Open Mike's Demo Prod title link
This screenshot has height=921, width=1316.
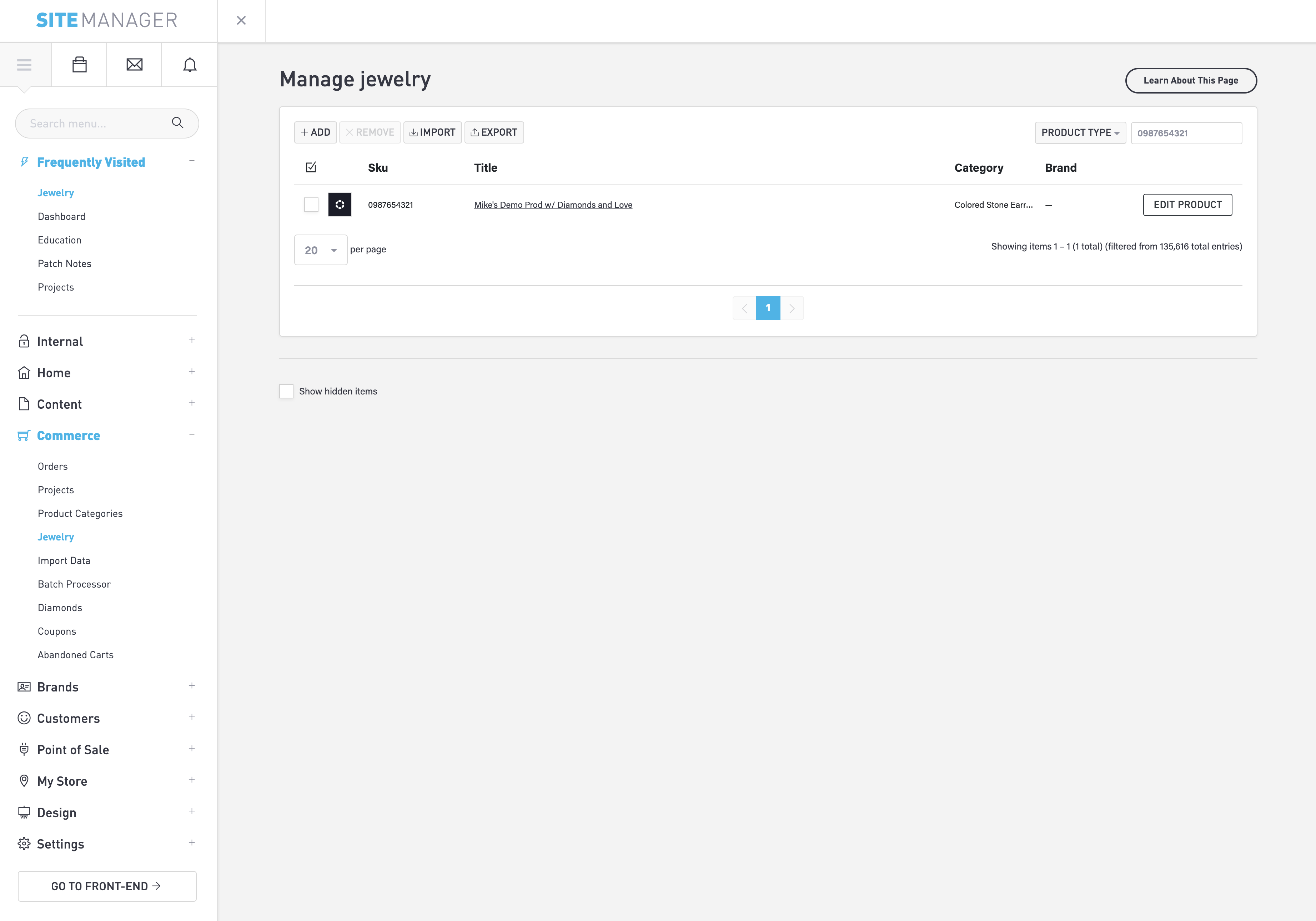coord(553,205)
